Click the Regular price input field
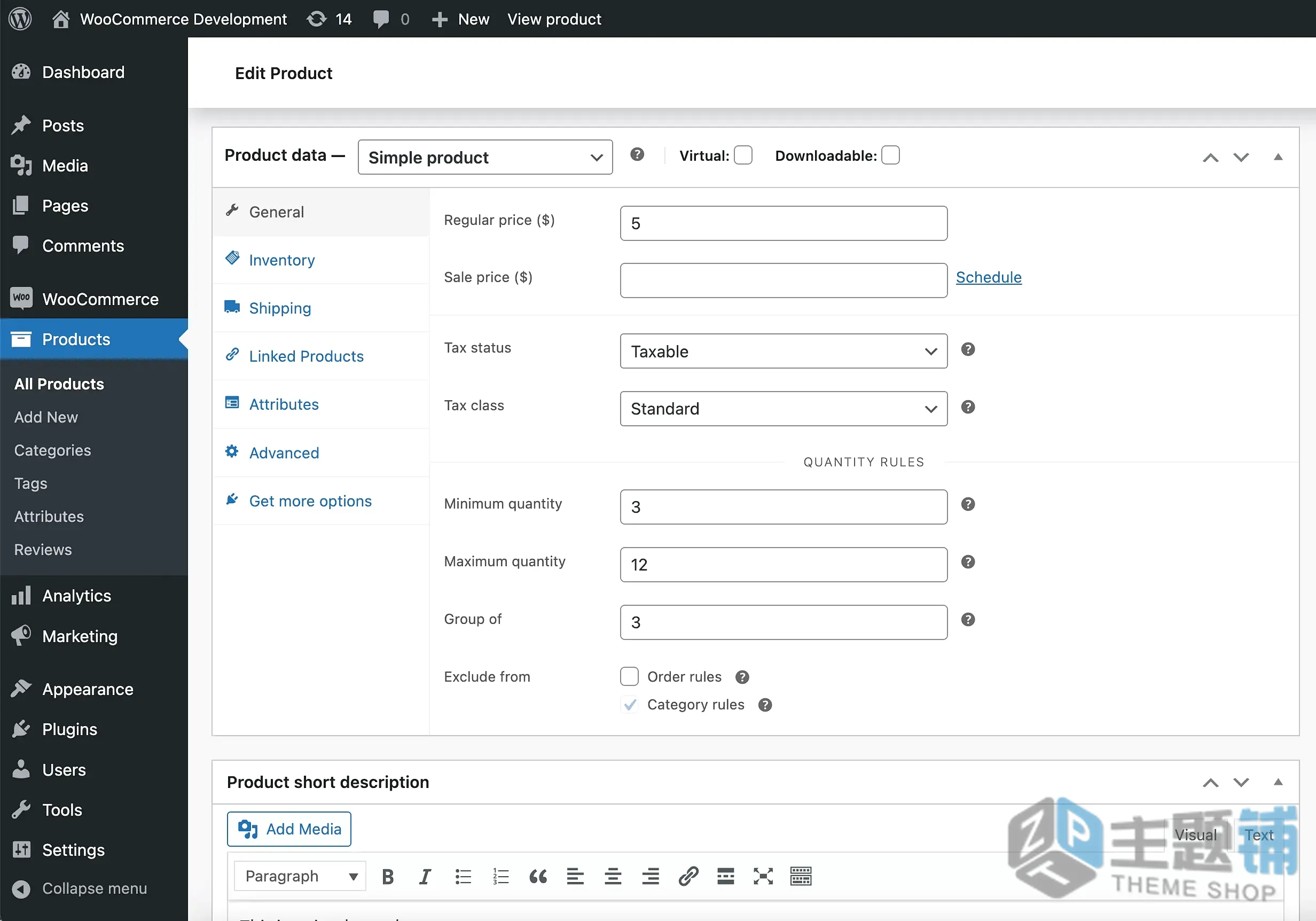 [784, 223]
